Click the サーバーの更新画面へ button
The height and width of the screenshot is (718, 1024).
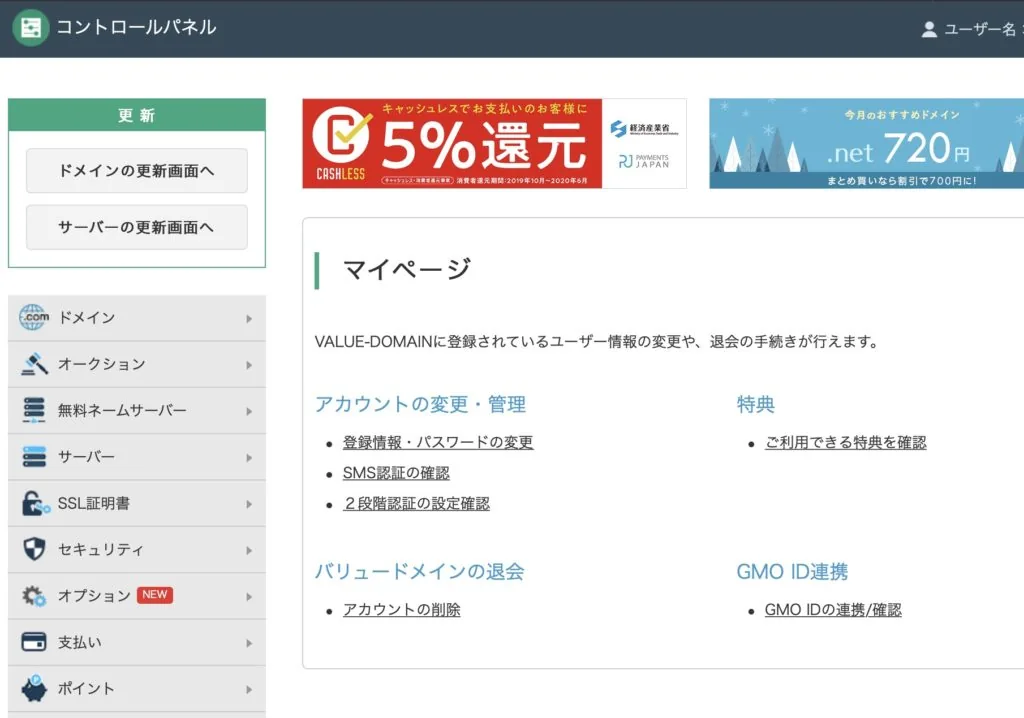pos(136,227)
